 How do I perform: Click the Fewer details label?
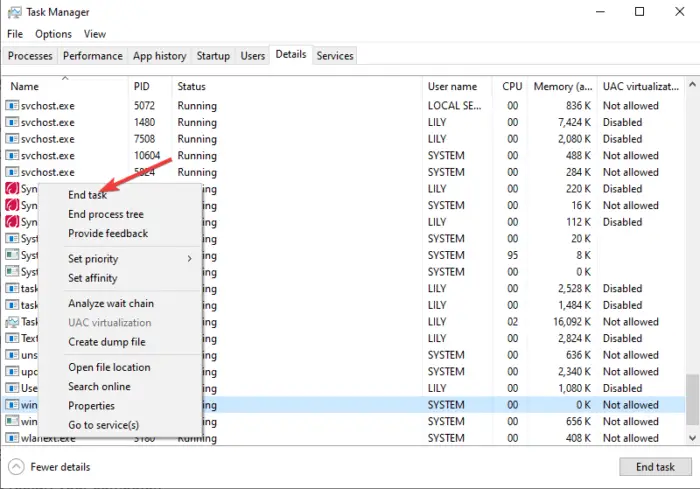click(60, 467)
